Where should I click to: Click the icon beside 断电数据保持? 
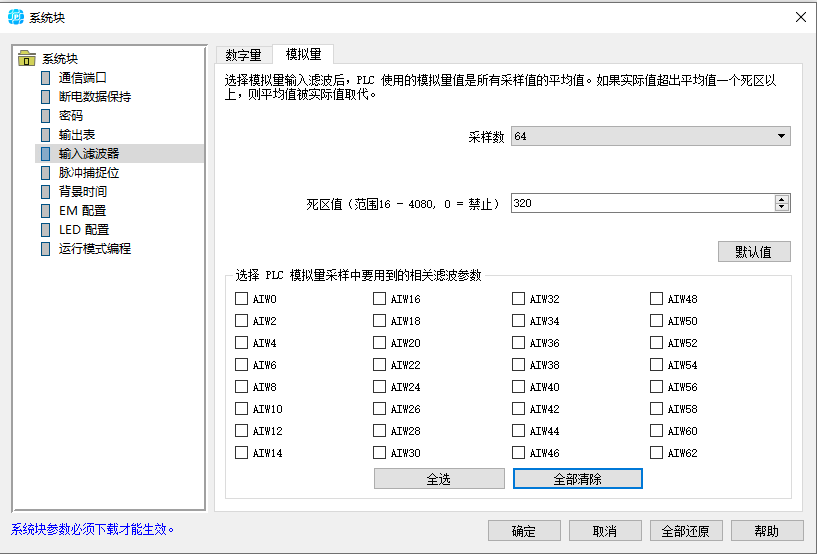tap(46, 96)
